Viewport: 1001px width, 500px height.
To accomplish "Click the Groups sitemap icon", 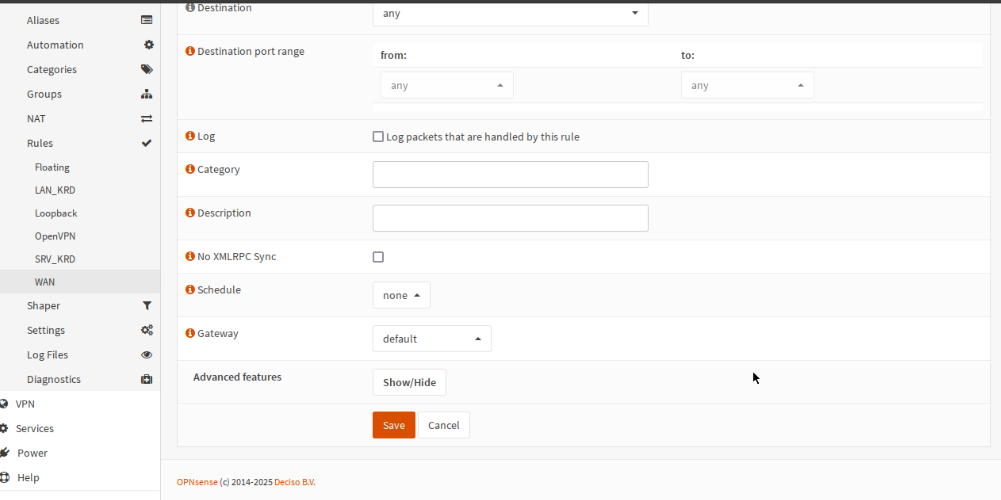I will pos(147,94).
